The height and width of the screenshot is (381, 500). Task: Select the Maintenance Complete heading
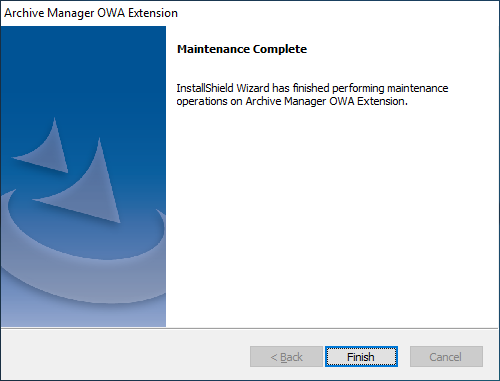[242, 49]
